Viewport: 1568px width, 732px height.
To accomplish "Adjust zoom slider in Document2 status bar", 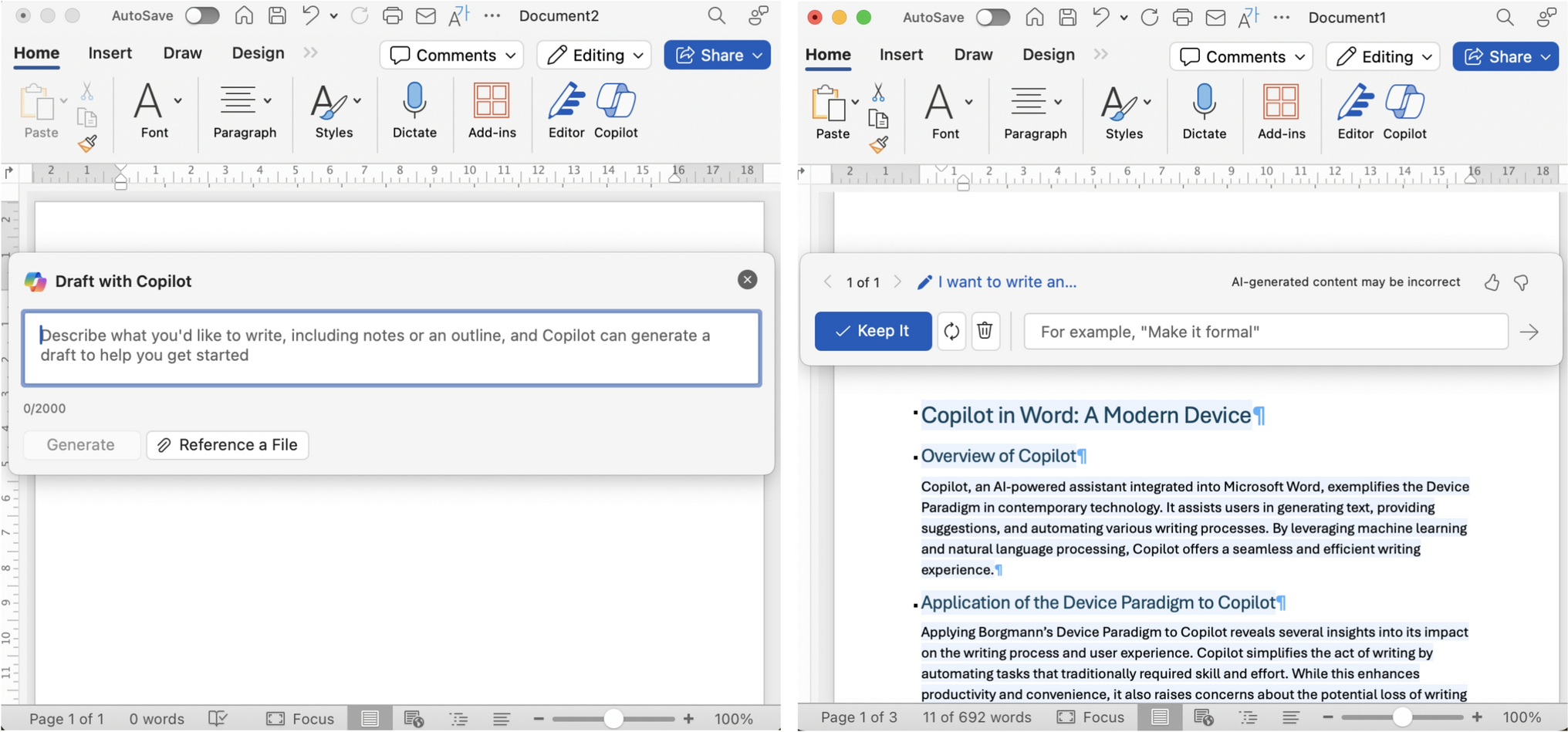I will (613, 719).
